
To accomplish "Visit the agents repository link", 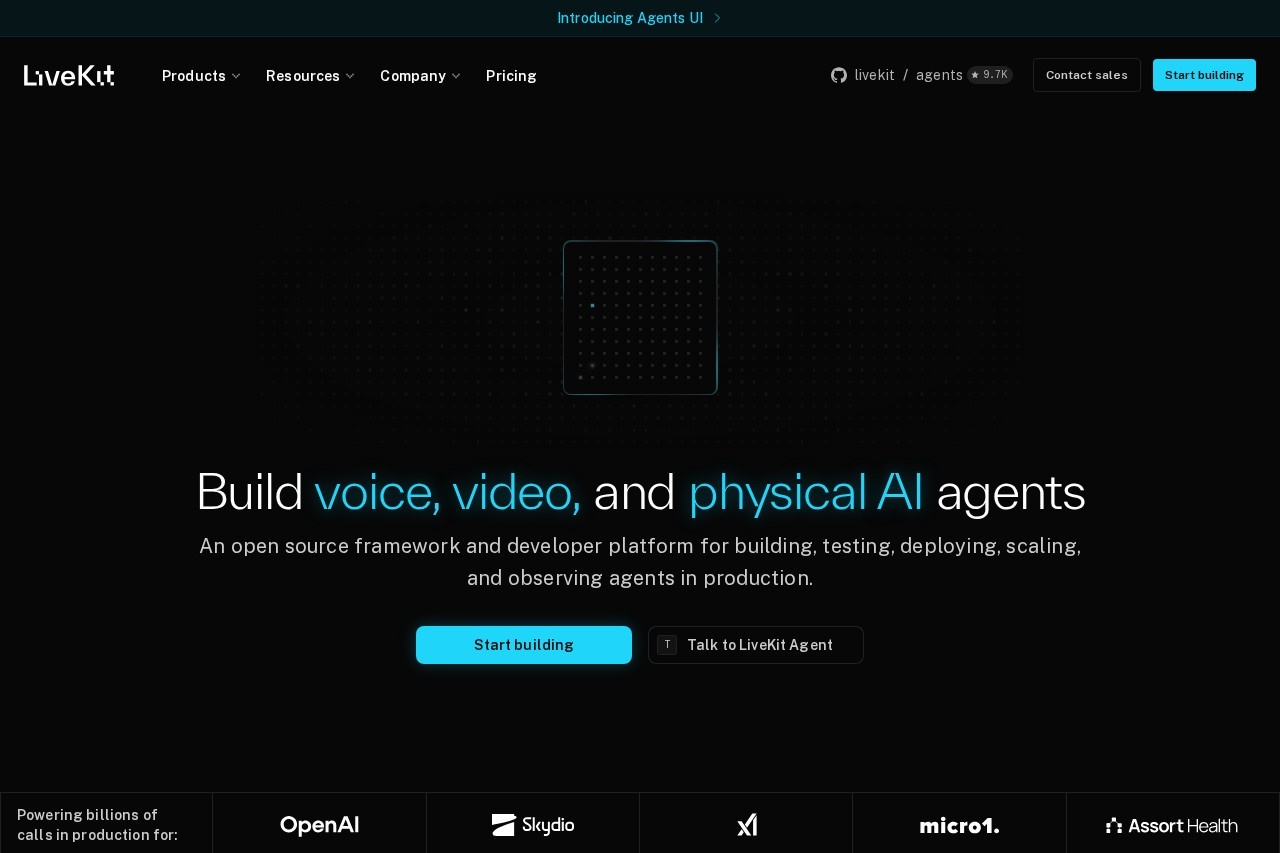I will click(x=939, y=75).
